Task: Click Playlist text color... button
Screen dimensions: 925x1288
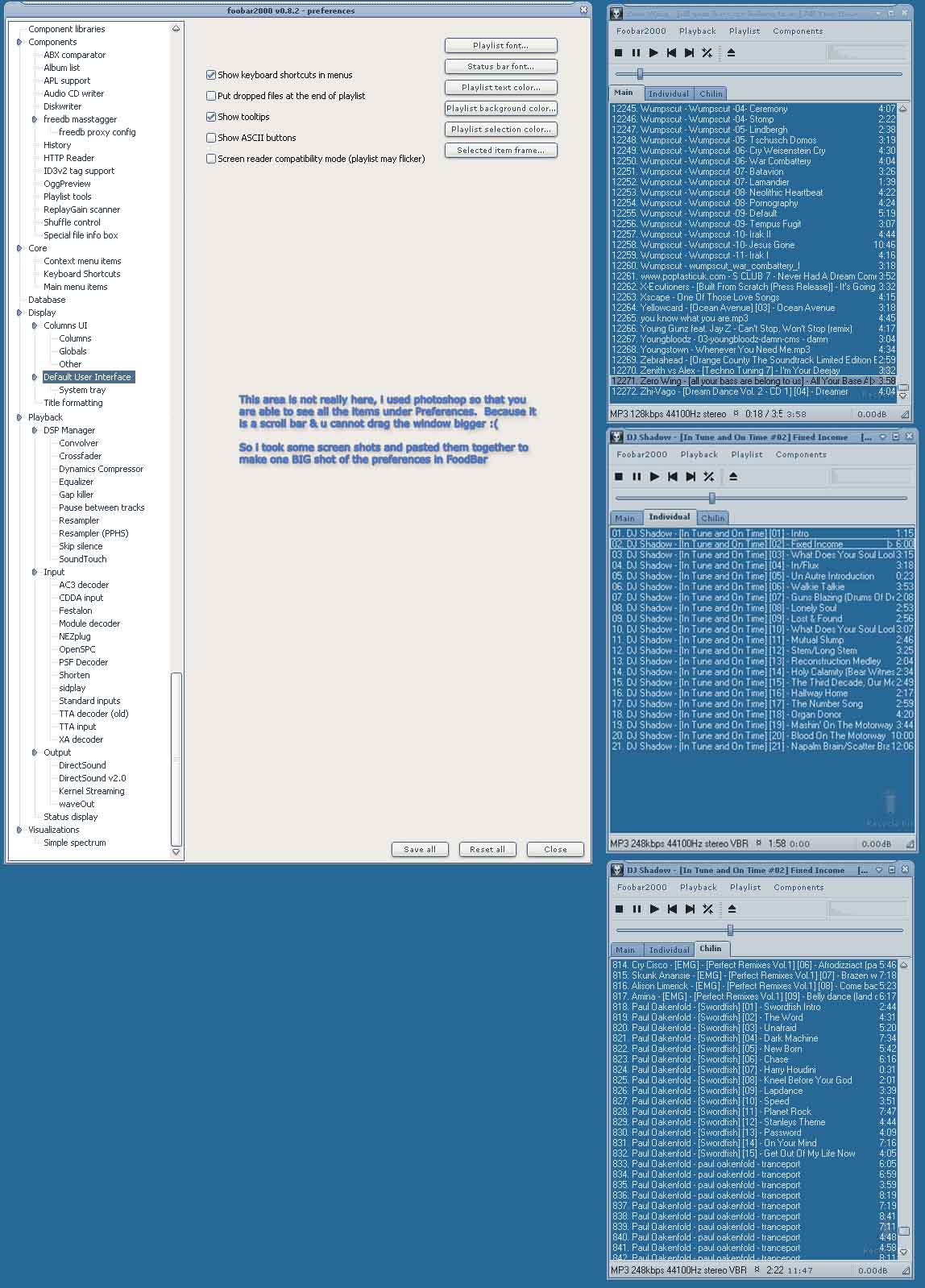Action: (x=500, y=88)
